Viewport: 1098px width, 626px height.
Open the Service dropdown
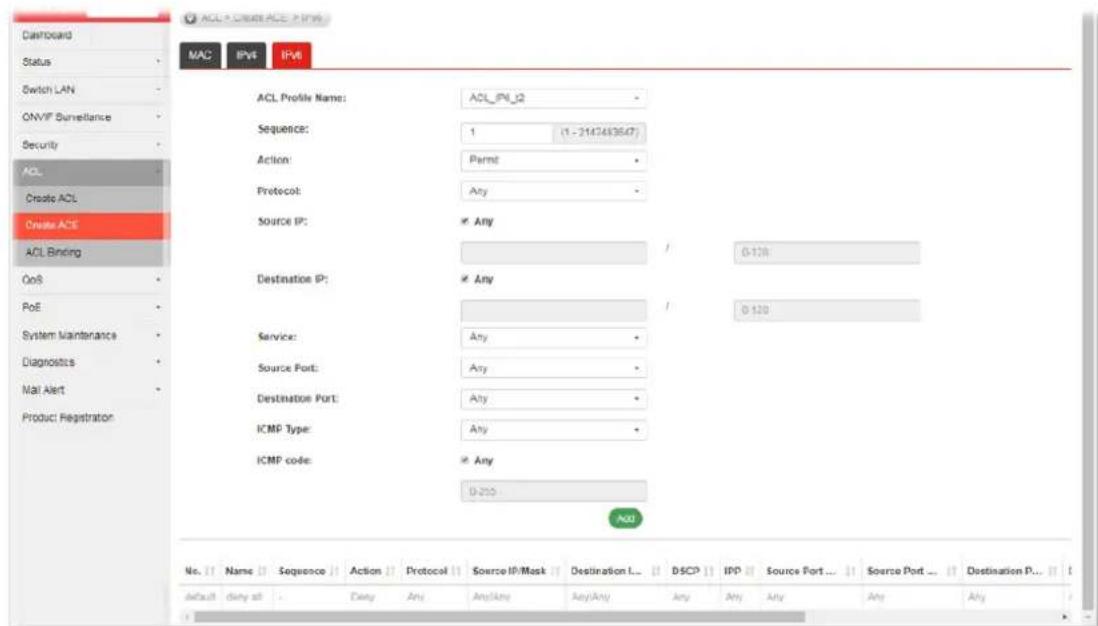[553, 338]
